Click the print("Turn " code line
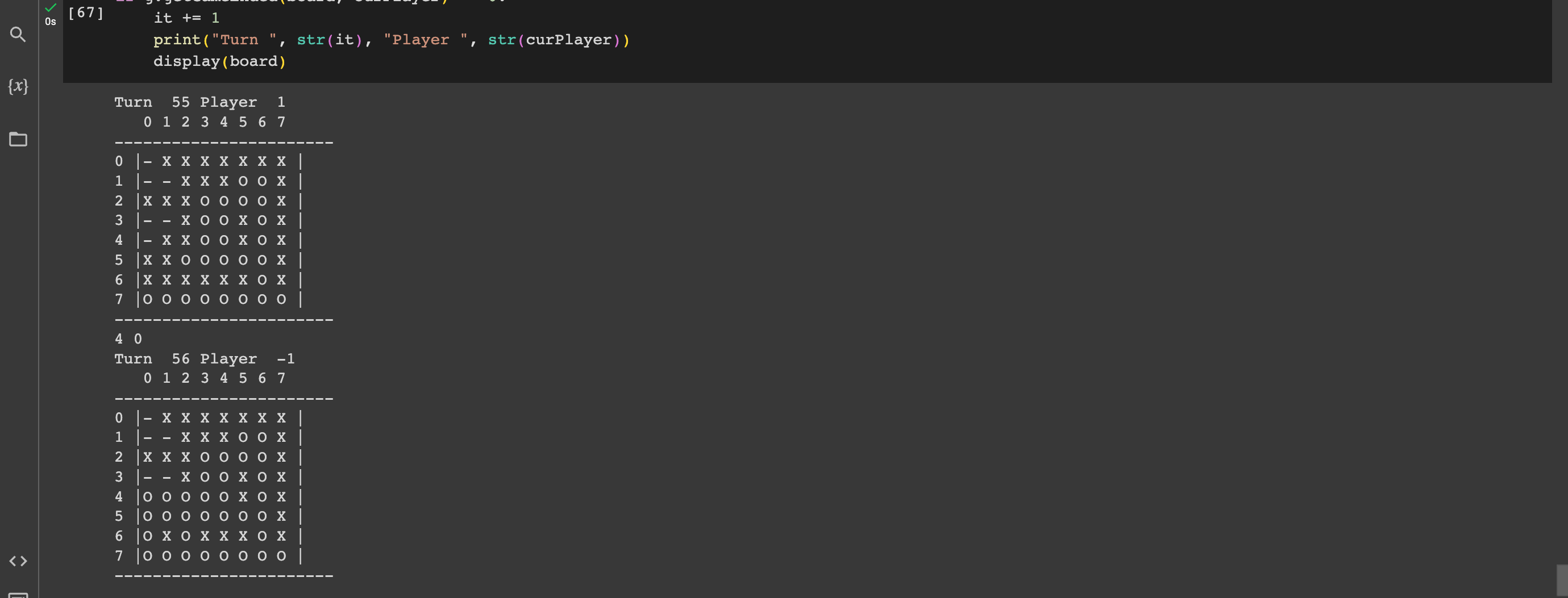The image size is (1568, 598). (392, 40)
